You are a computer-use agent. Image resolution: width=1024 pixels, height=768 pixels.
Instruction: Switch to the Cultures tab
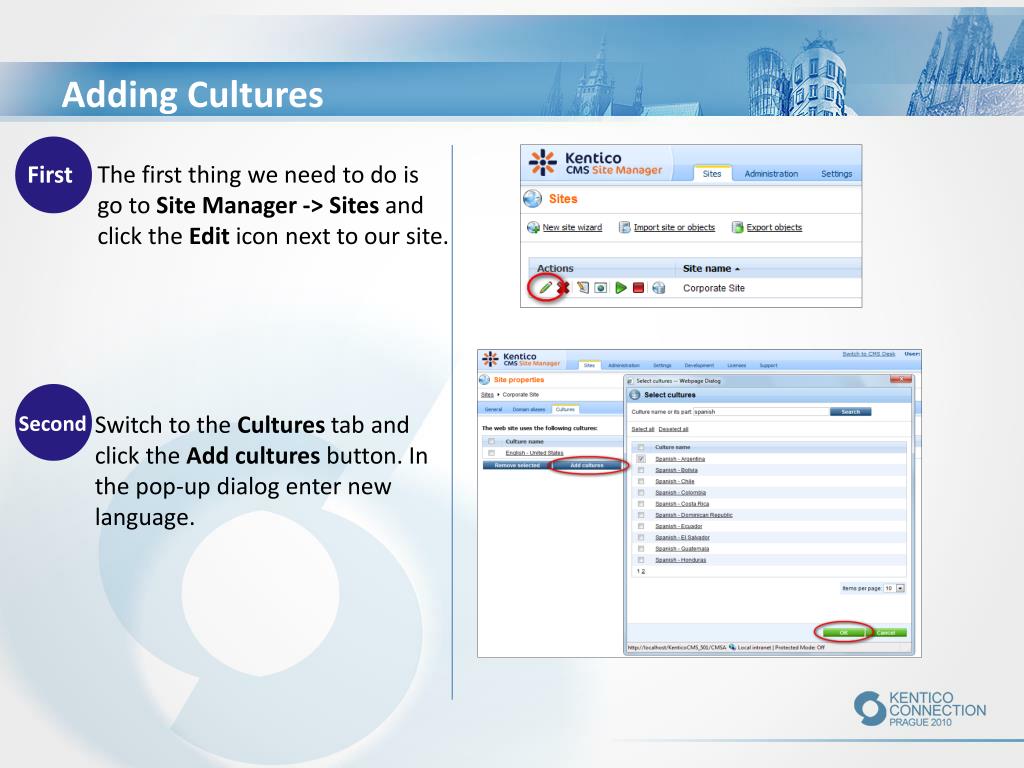click(565, 409)
